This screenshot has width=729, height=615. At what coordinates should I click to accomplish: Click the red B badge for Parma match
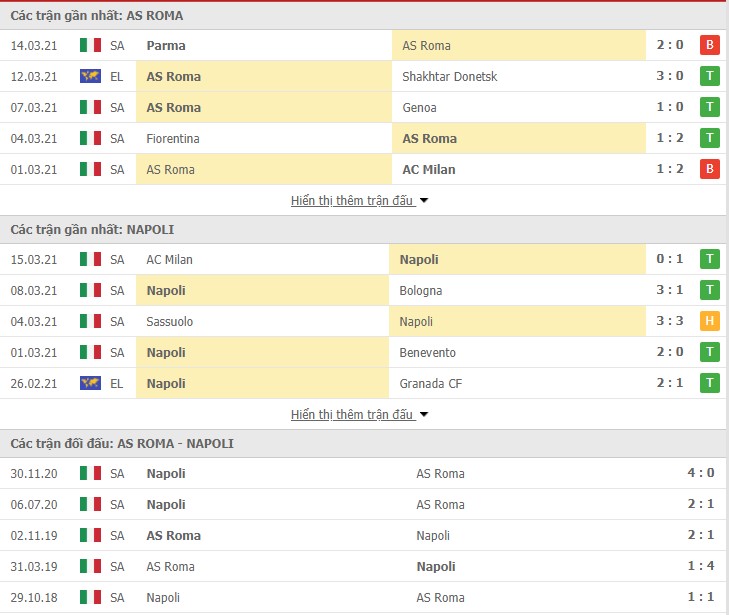[709, 45]
